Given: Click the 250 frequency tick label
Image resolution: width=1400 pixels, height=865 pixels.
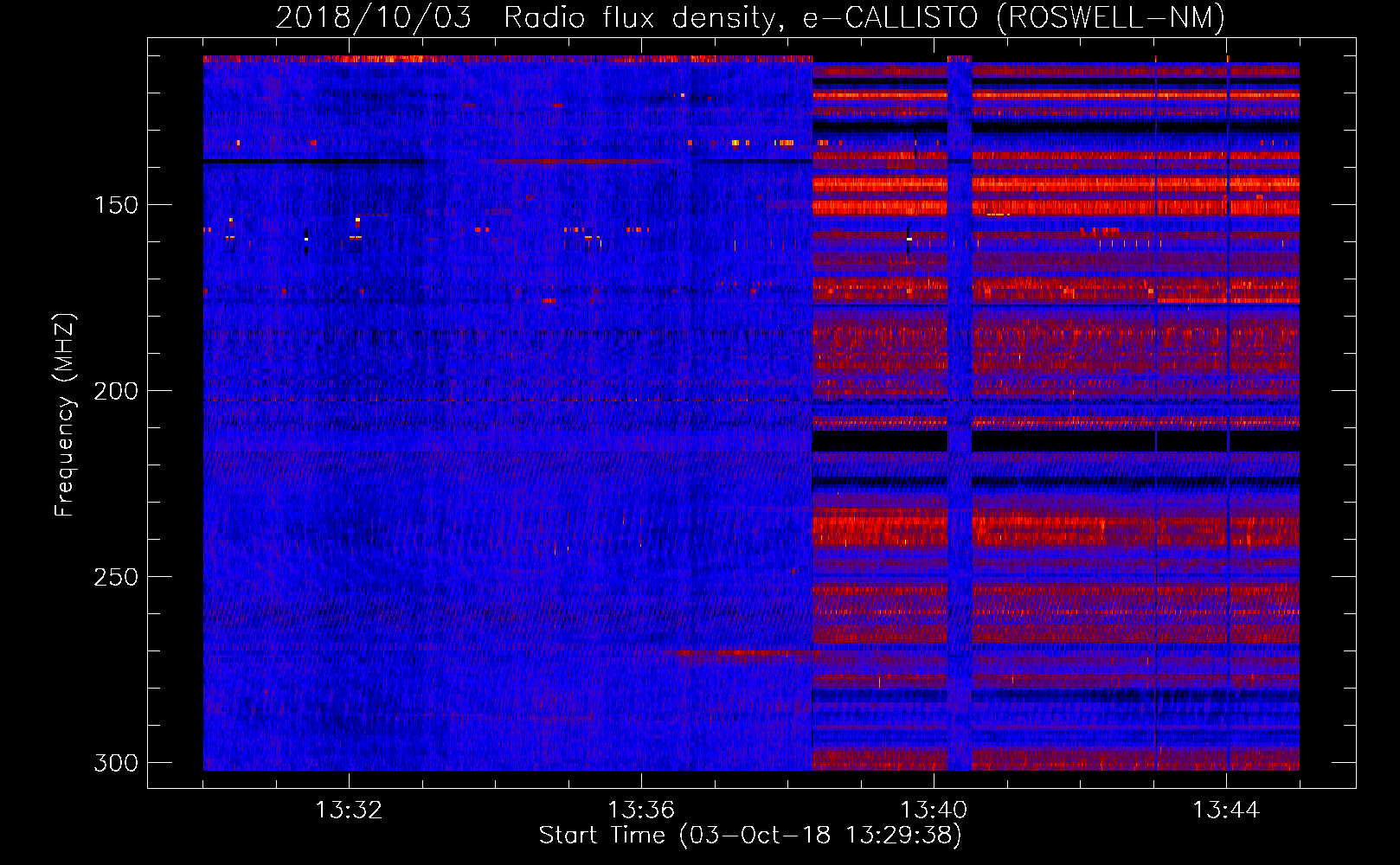Looking at the screenshot, I should (116, 577).
